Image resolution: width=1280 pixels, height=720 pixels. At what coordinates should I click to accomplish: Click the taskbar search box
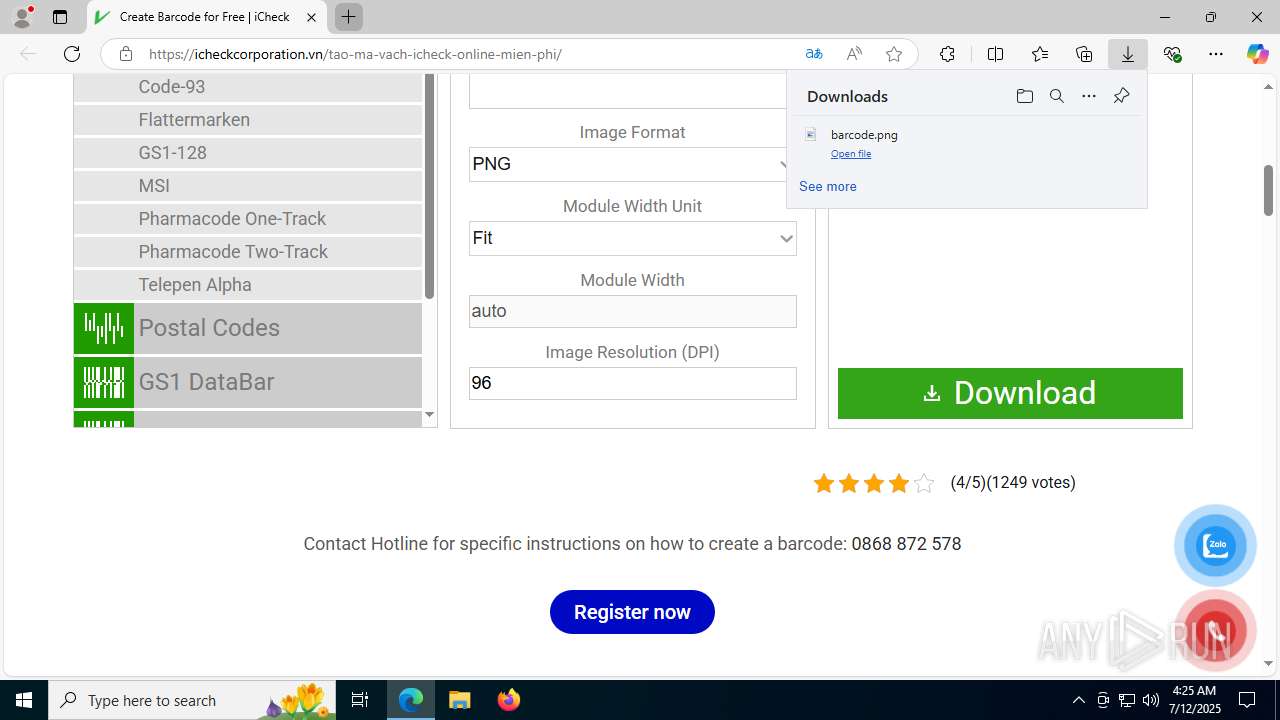tap(193, 700)
